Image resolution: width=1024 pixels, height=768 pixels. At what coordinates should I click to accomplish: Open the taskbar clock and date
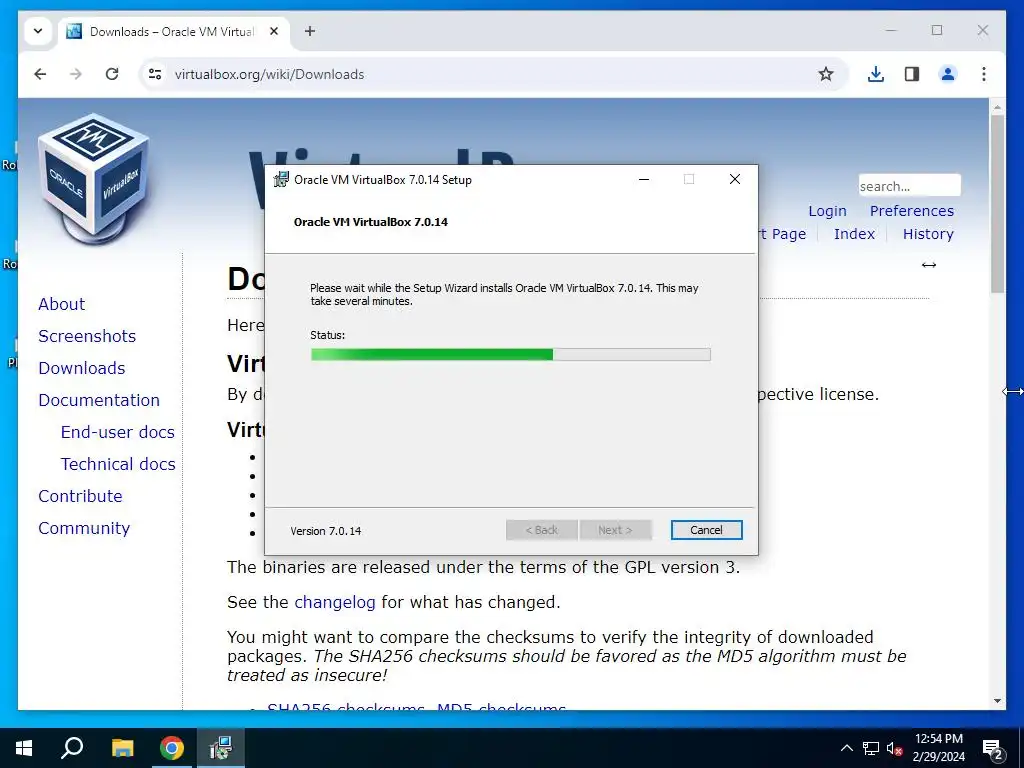938,748
